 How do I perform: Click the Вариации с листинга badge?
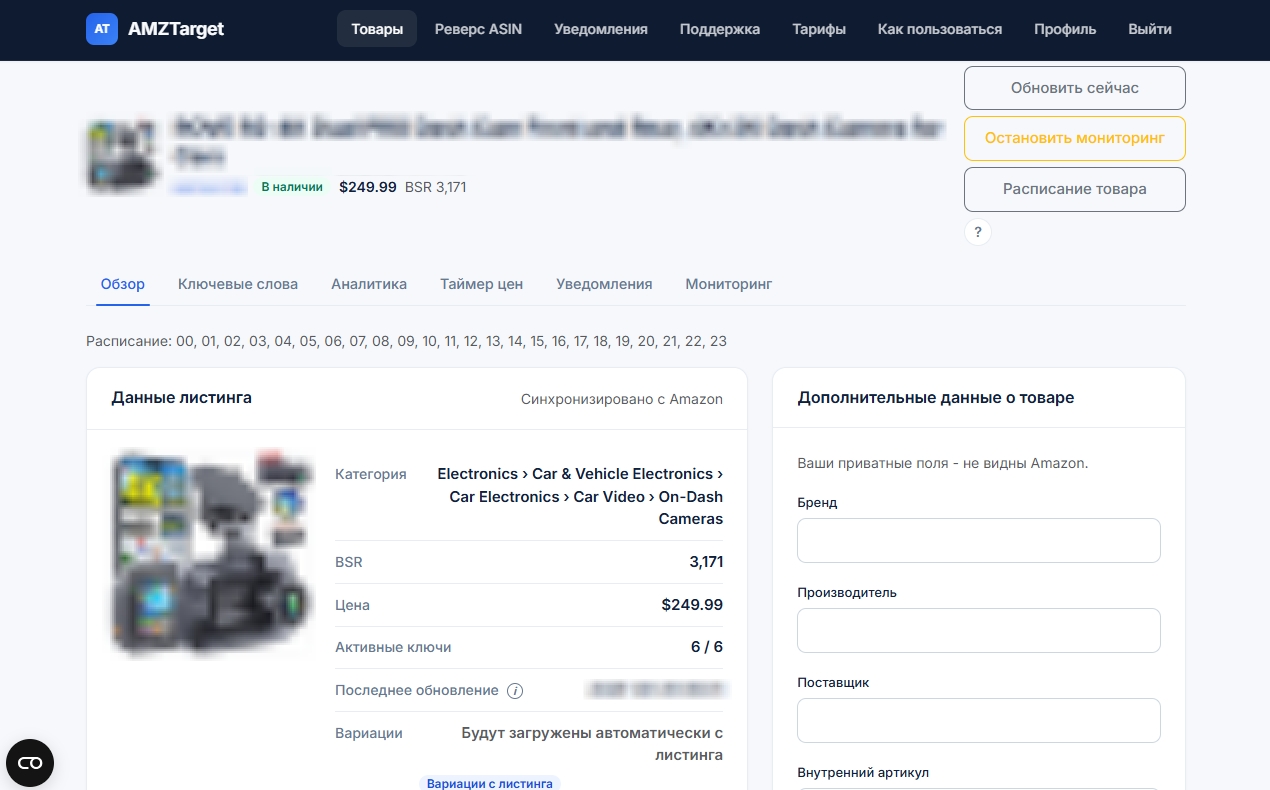pos(490,783)
